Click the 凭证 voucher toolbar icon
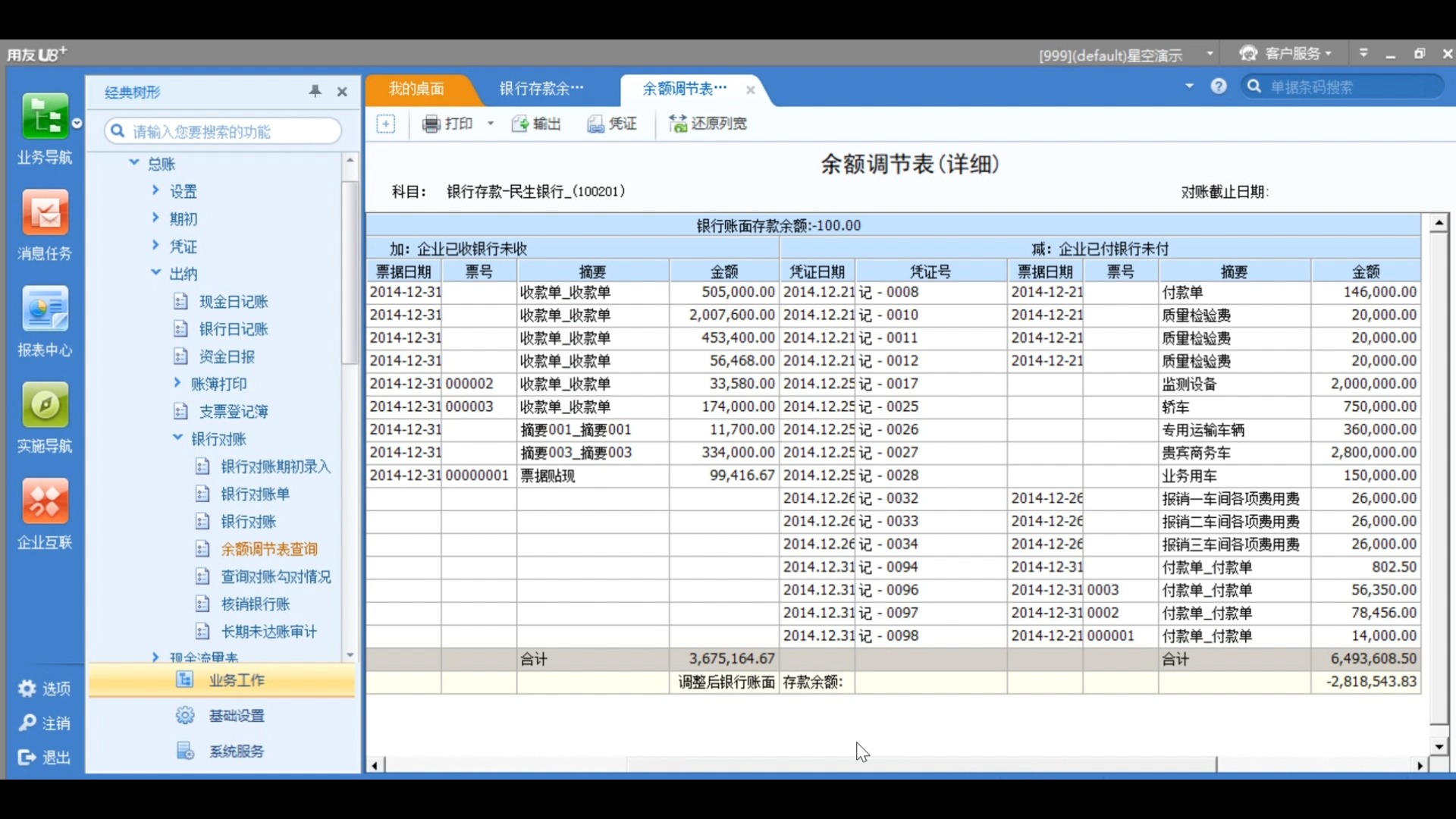The image size is (1456, 819). tap(611, 124)
